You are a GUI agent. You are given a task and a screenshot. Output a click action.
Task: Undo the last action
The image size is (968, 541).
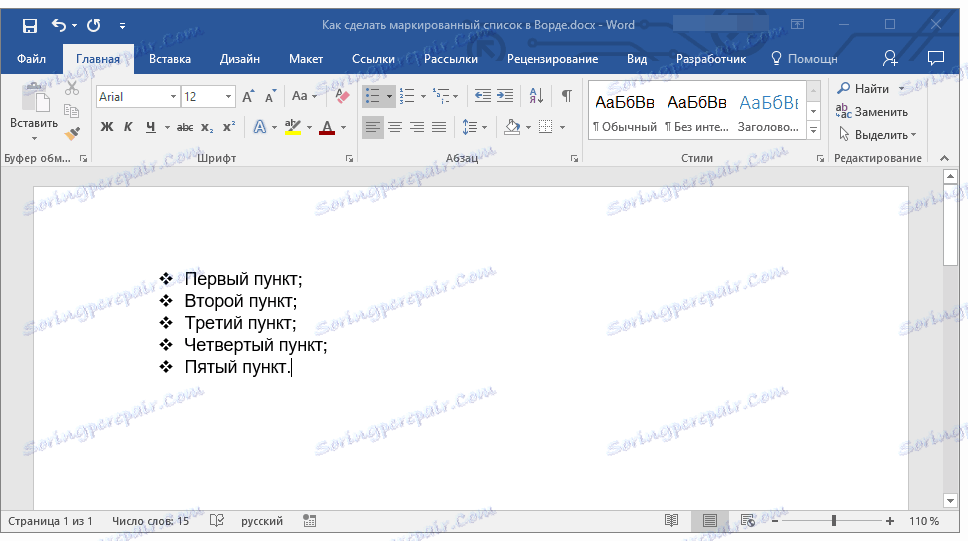point(59,25)
